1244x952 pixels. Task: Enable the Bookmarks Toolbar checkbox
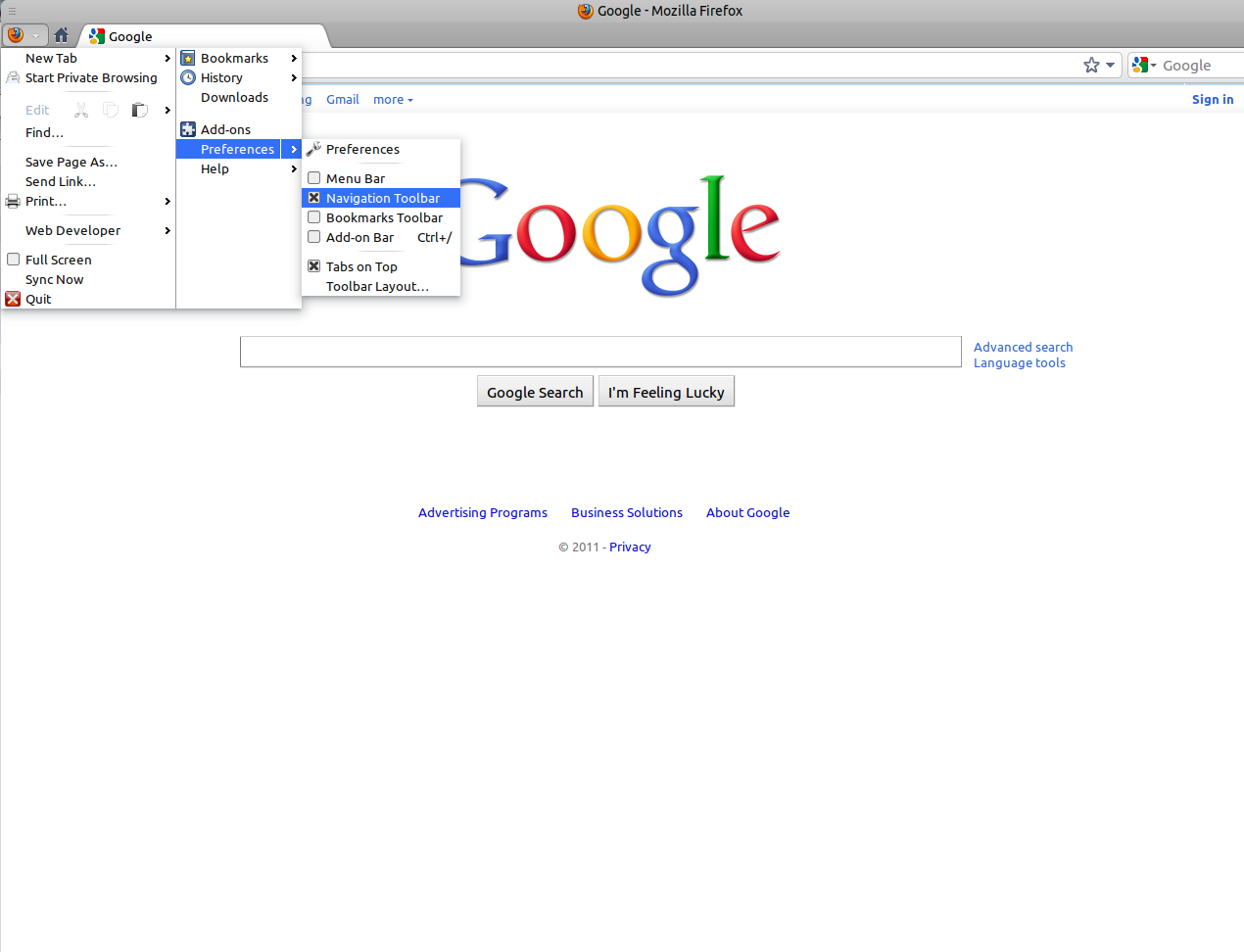[314, 217]
